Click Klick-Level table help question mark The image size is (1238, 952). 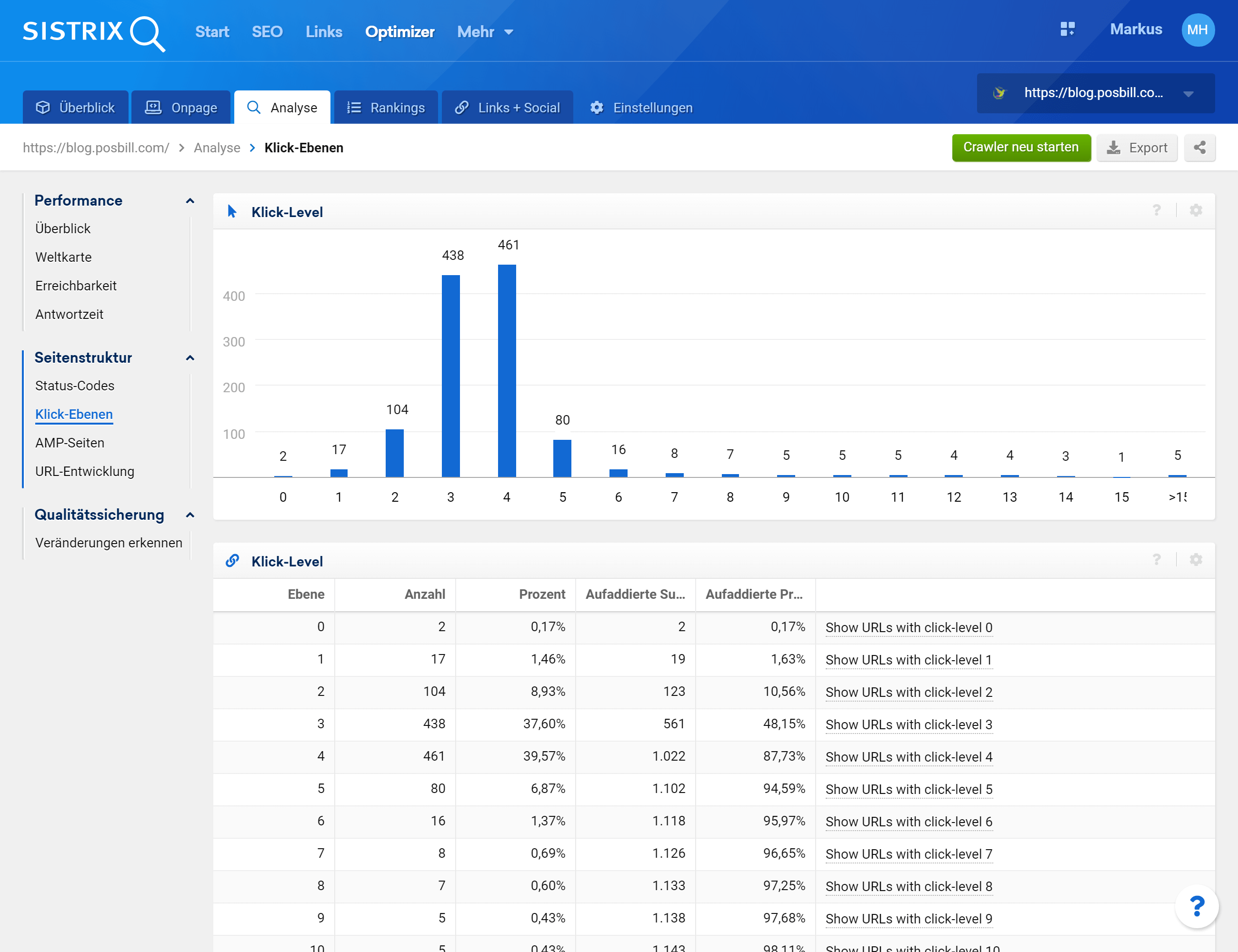pos(1157,560)
